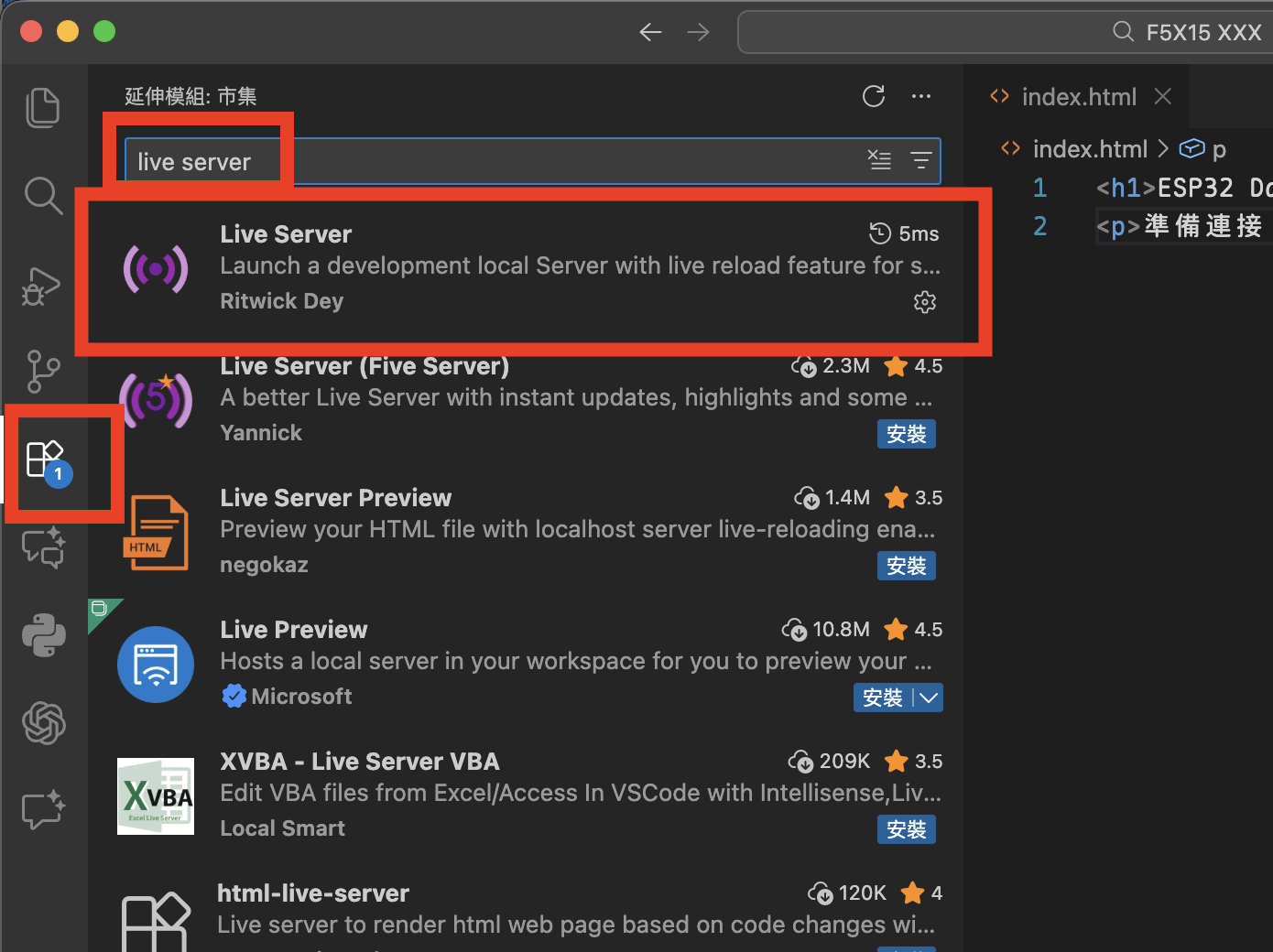Open the Extensions view icon
Viewport: 1273px width, 952px height.
[x=45, y=460]
